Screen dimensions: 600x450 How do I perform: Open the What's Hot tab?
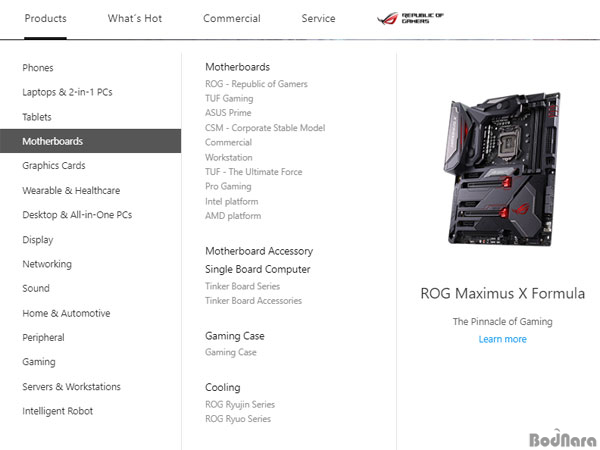[135, 18]
